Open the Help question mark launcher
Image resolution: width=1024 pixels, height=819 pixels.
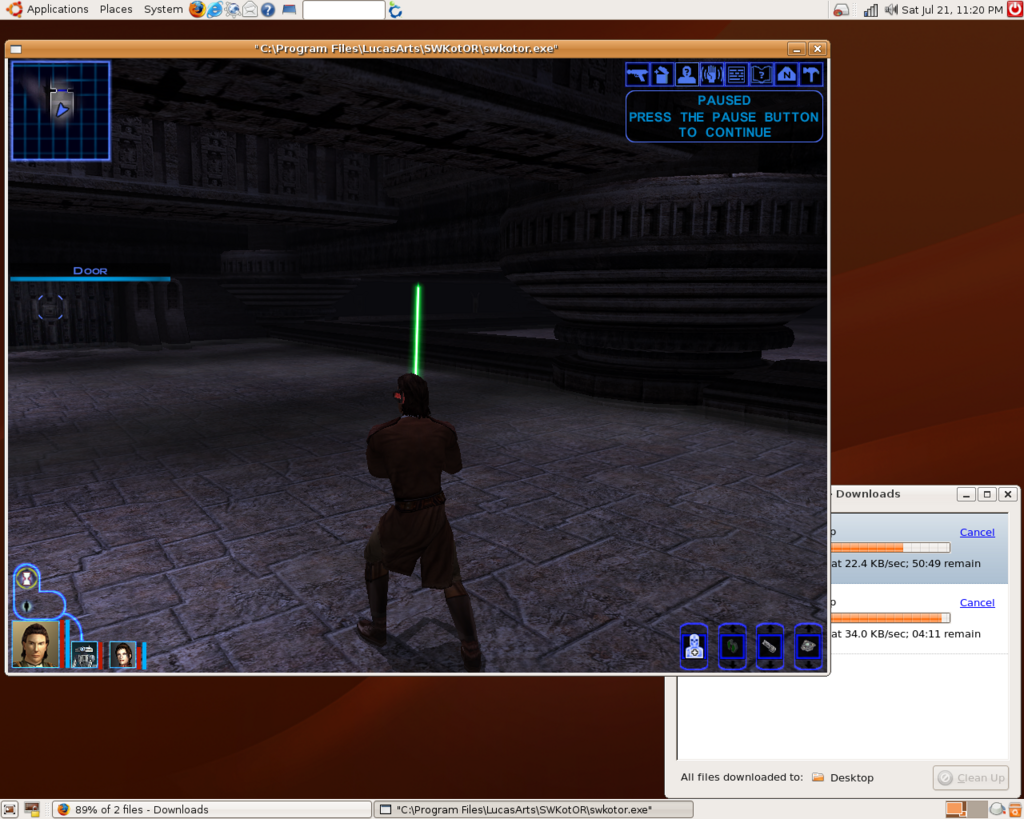[x=268, y=9]
